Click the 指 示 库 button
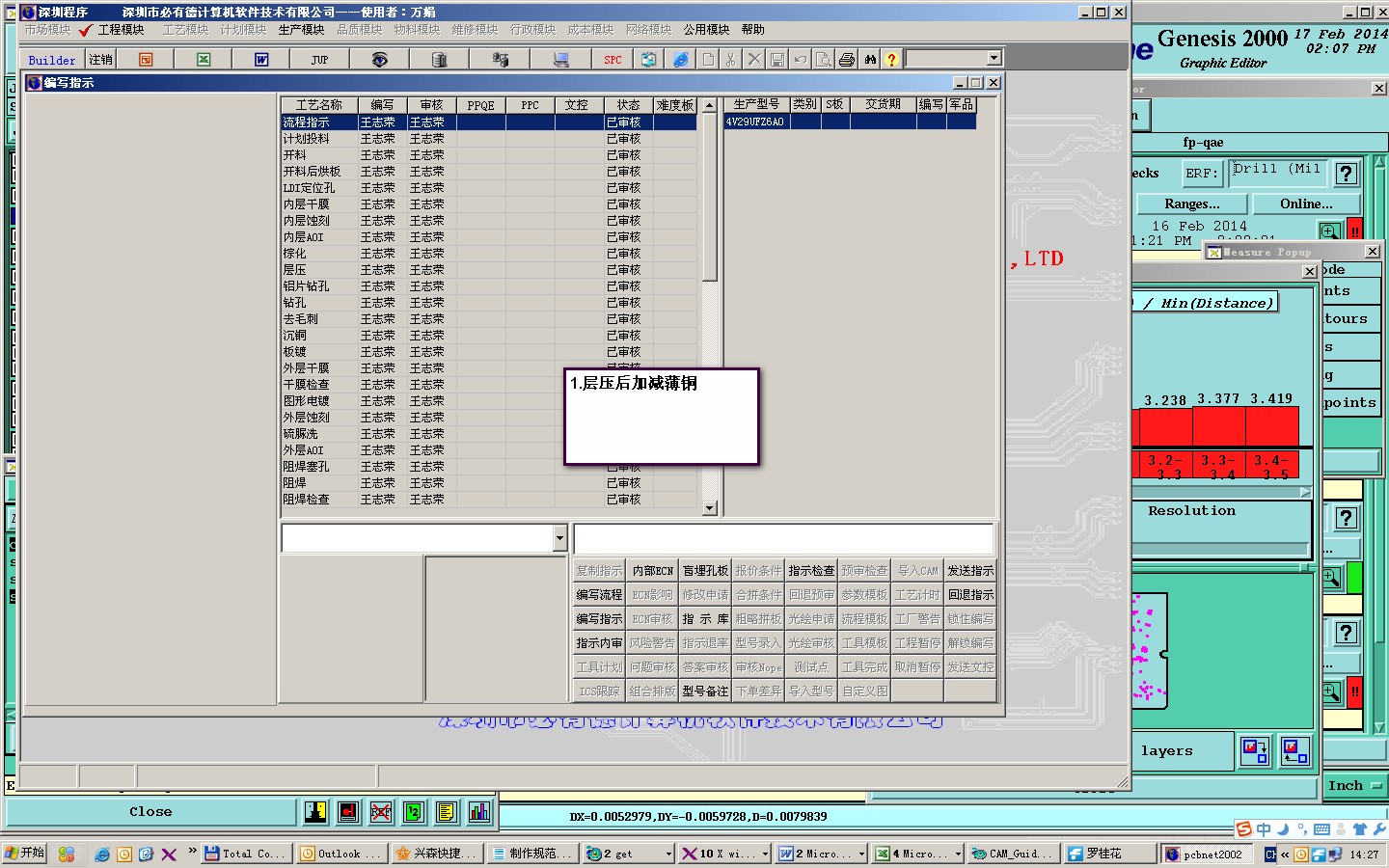 pos(706,619)
